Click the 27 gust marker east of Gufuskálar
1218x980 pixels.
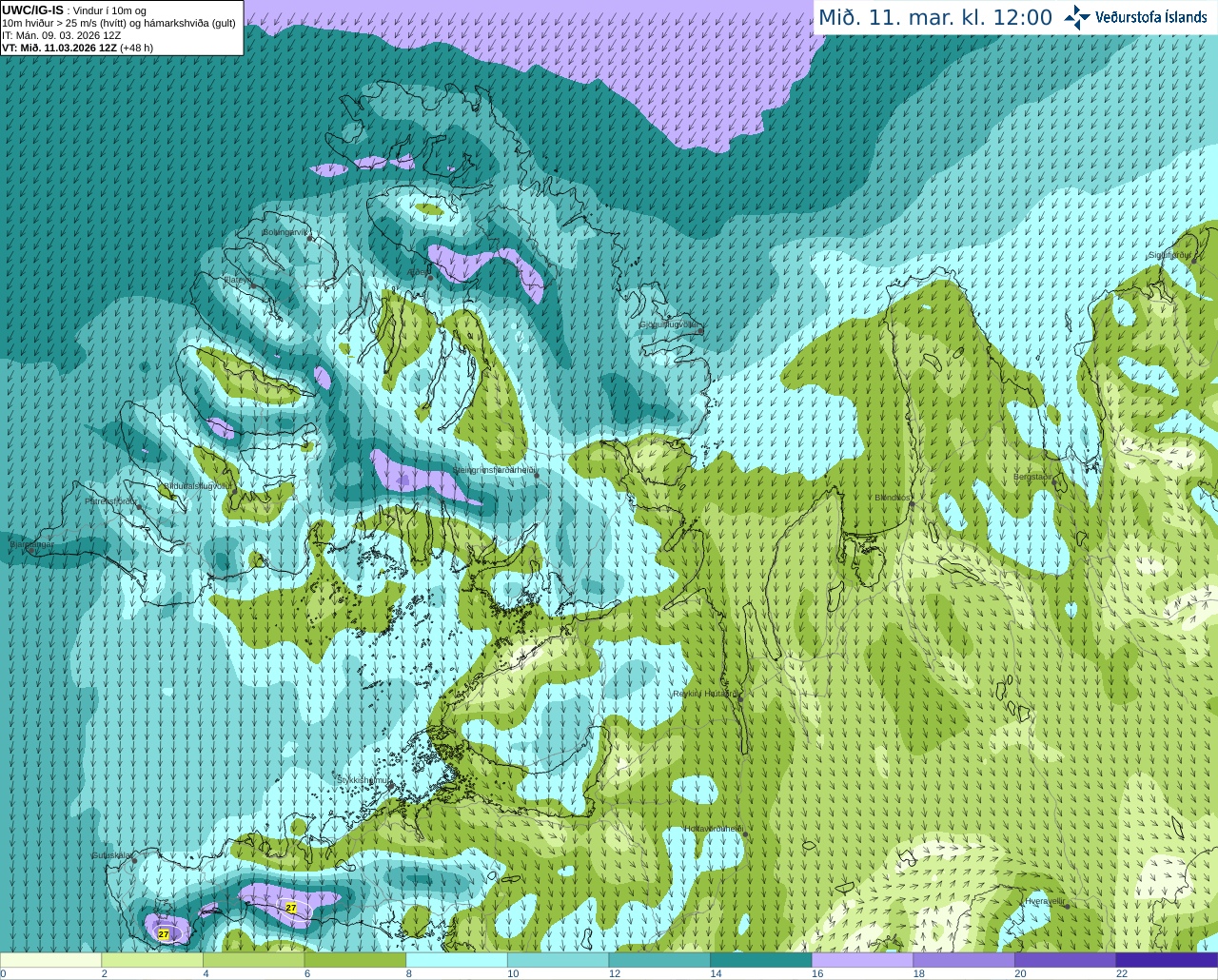(291, 908)
